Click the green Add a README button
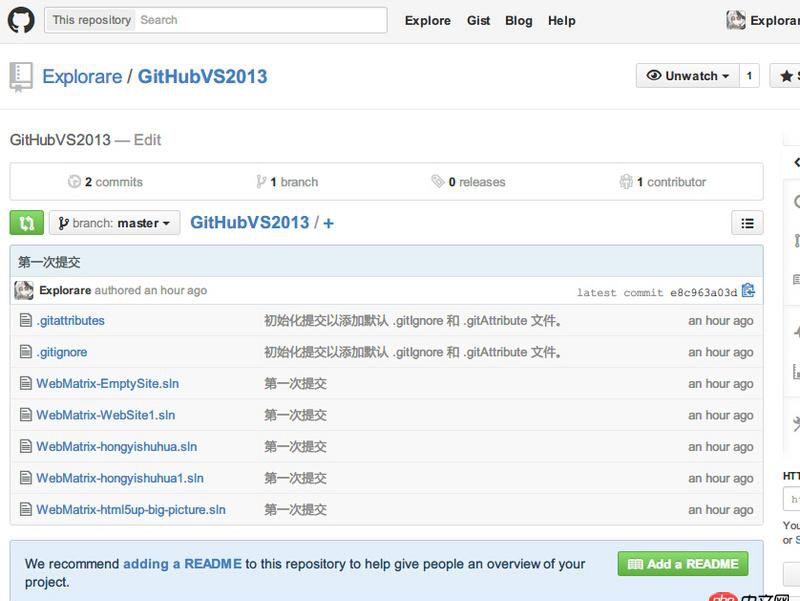This screenshot has width=800, height=601. click(683, 564)
